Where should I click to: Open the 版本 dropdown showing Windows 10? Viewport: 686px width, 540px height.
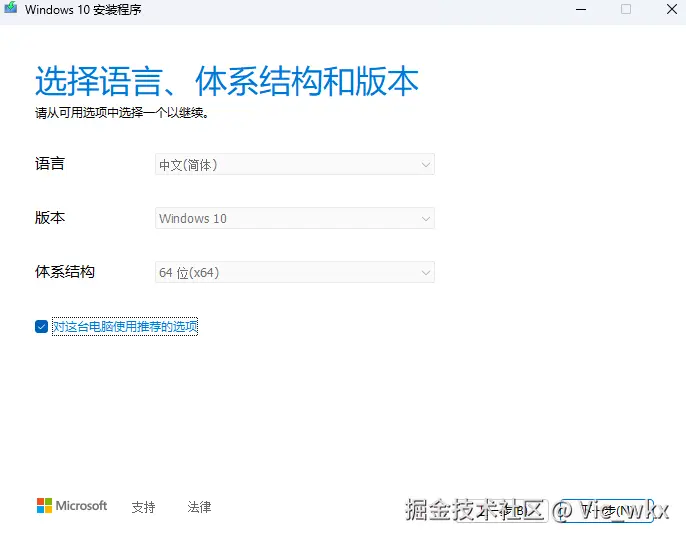tap(294, 218)
